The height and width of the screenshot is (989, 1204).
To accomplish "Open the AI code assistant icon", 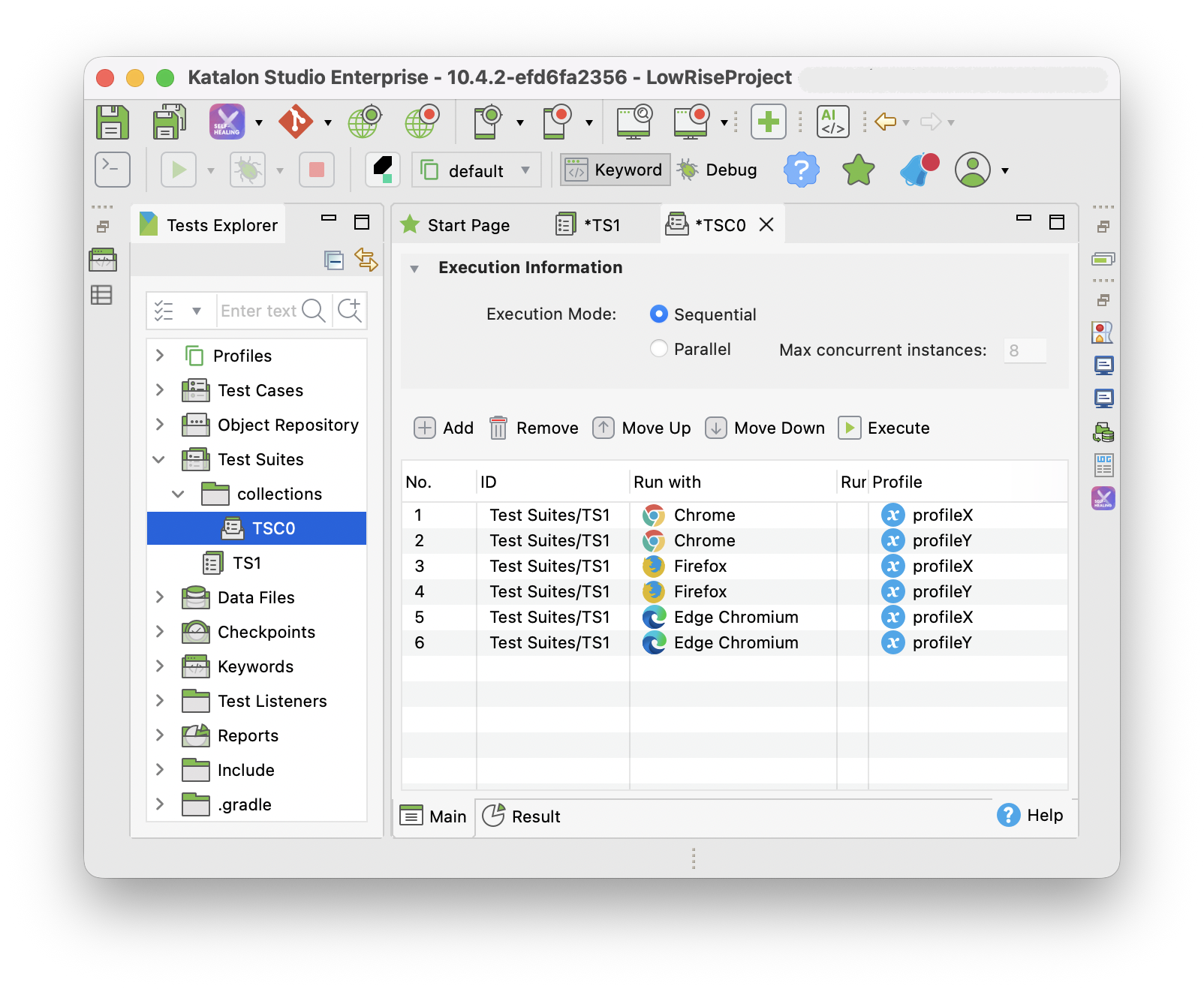I will click(832, 122).
